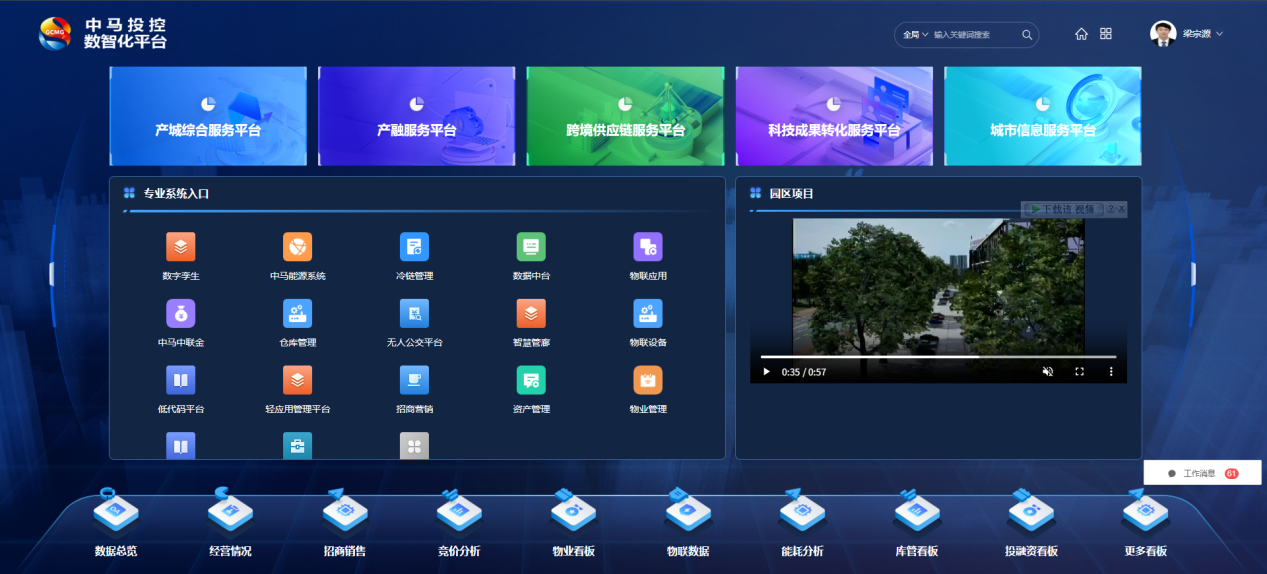Click the help question mark on download overlay
This screenshot has height=574, width=1267.
1110,209
